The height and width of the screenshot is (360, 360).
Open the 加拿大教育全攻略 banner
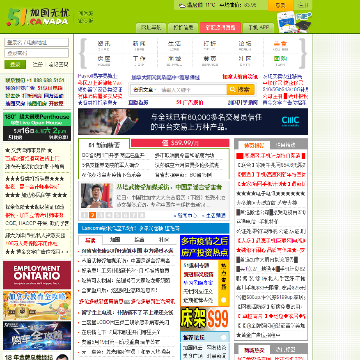coord(37,305)
